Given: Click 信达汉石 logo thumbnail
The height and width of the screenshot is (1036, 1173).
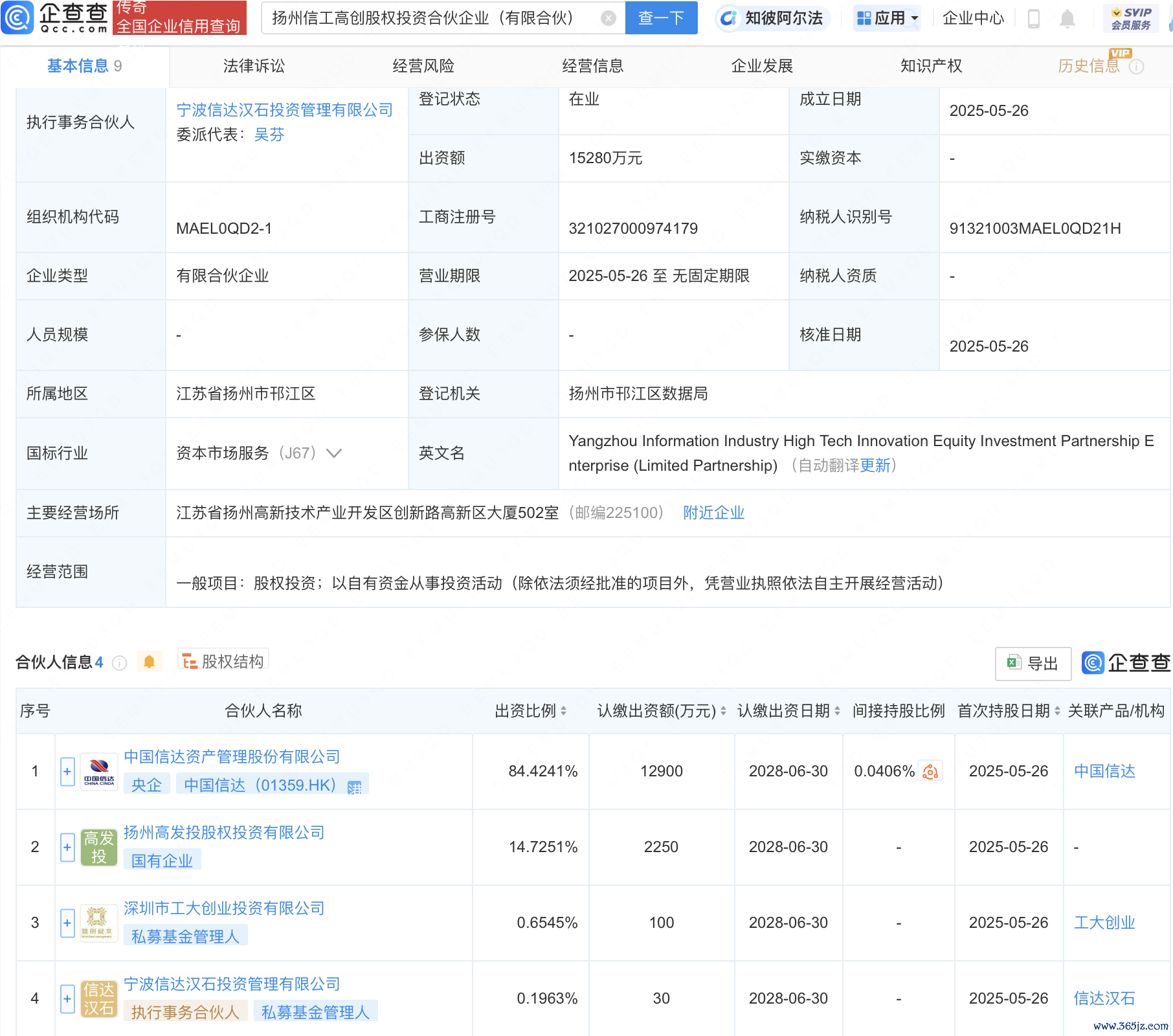Looking at the screenshot, I should coord(99,998).
